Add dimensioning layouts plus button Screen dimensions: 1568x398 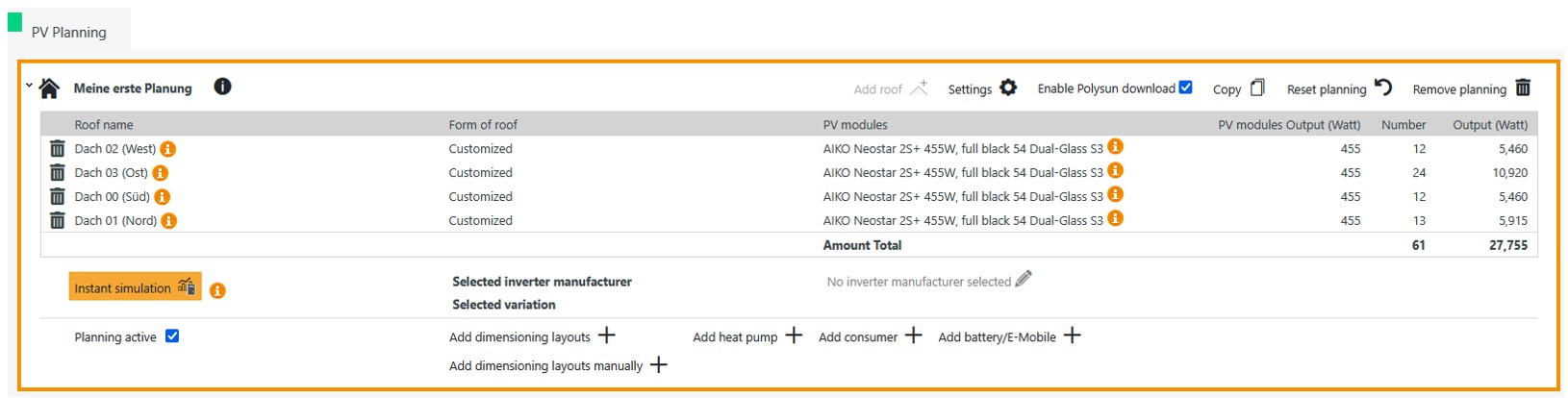pyautogui.click(x=606, y=336)
